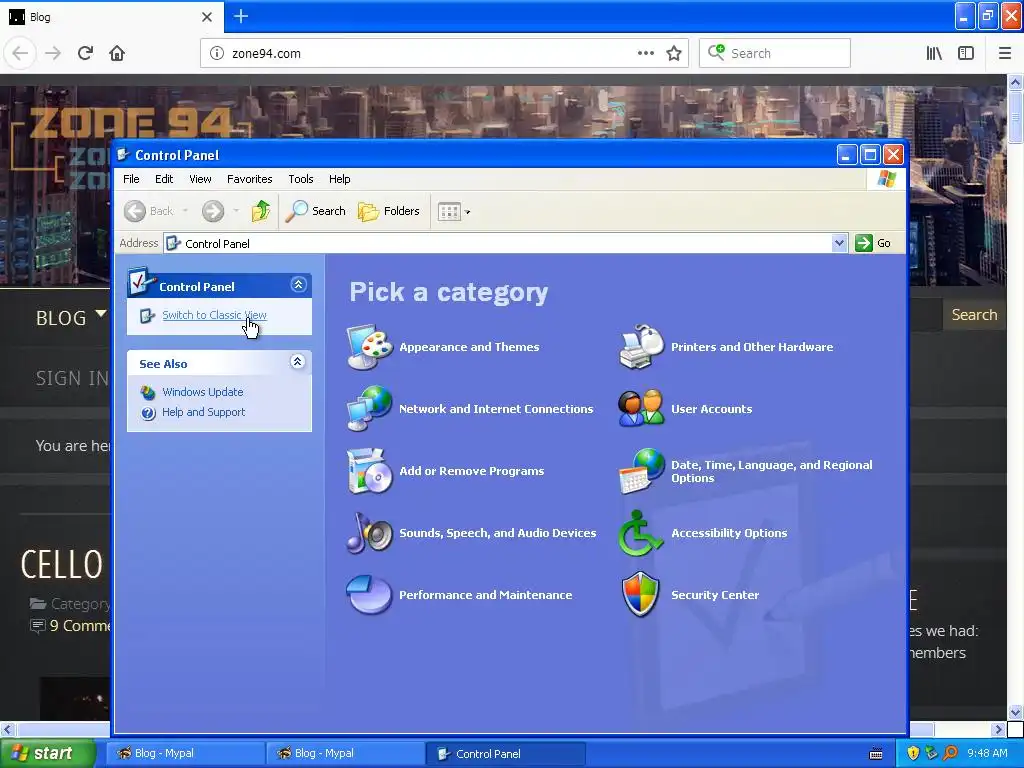
Task: Open the browser hamburger menu
Action: pyautogui.click(x=1005, y=53)
